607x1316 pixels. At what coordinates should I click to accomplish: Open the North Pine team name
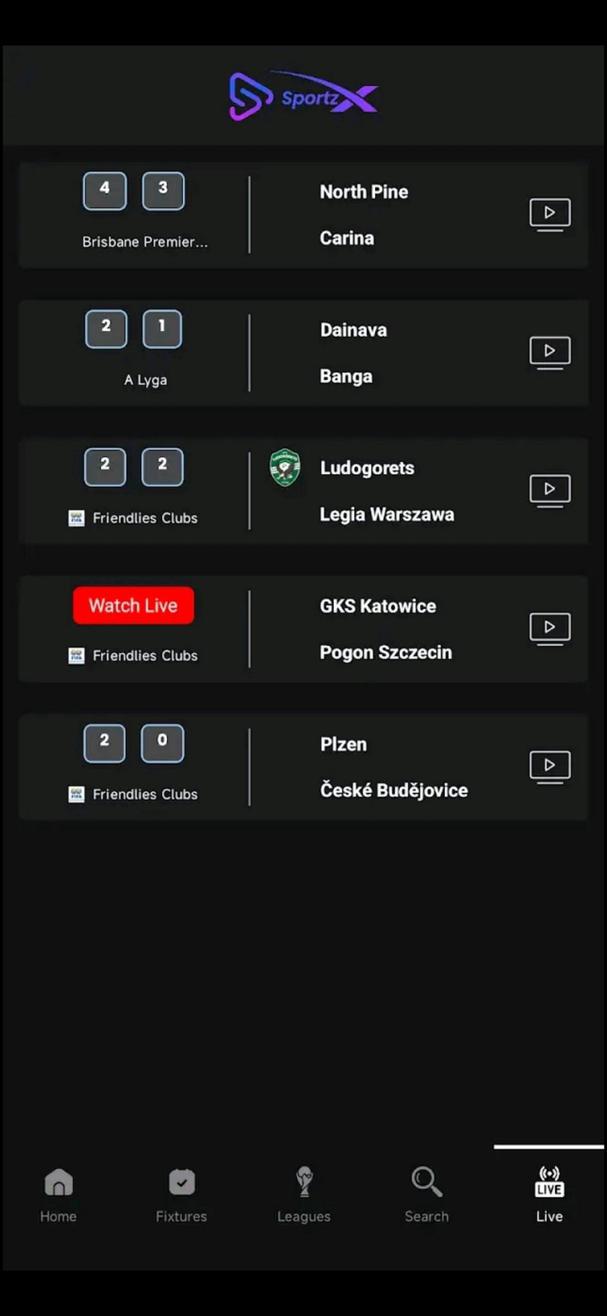tap(364, 192)
